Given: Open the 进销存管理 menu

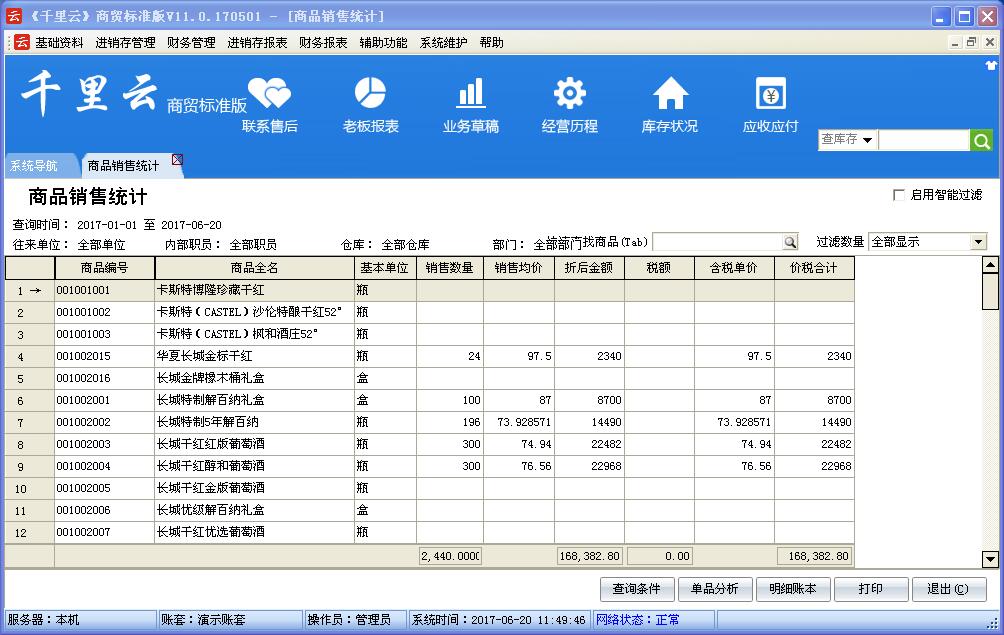Looking at the screenshot, I should click(x=125, y=43).
